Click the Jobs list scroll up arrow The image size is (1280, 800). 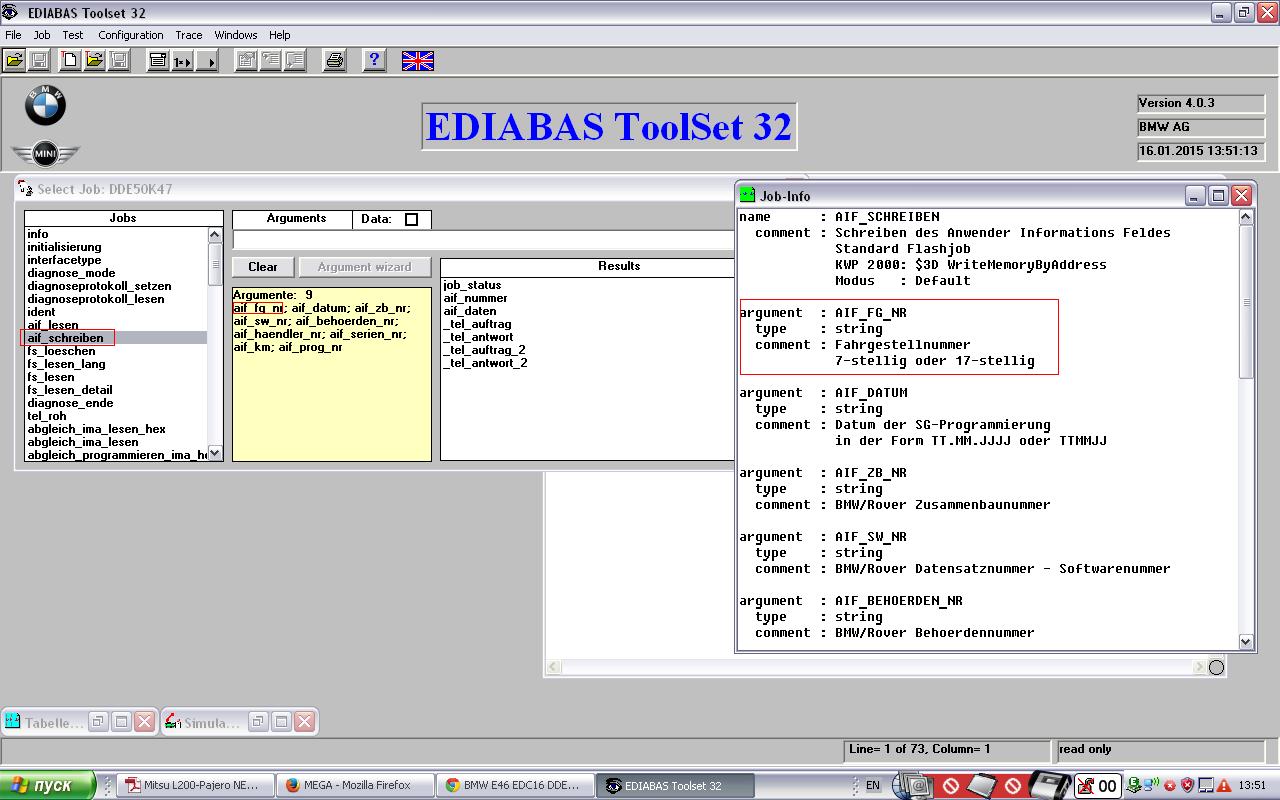click(215, 235)
